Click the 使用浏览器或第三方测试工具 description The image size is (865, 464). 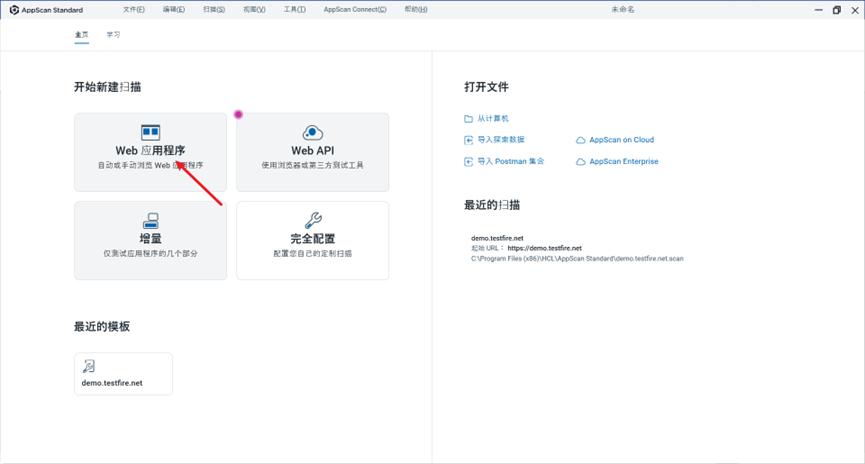click(x=313, y=165)
